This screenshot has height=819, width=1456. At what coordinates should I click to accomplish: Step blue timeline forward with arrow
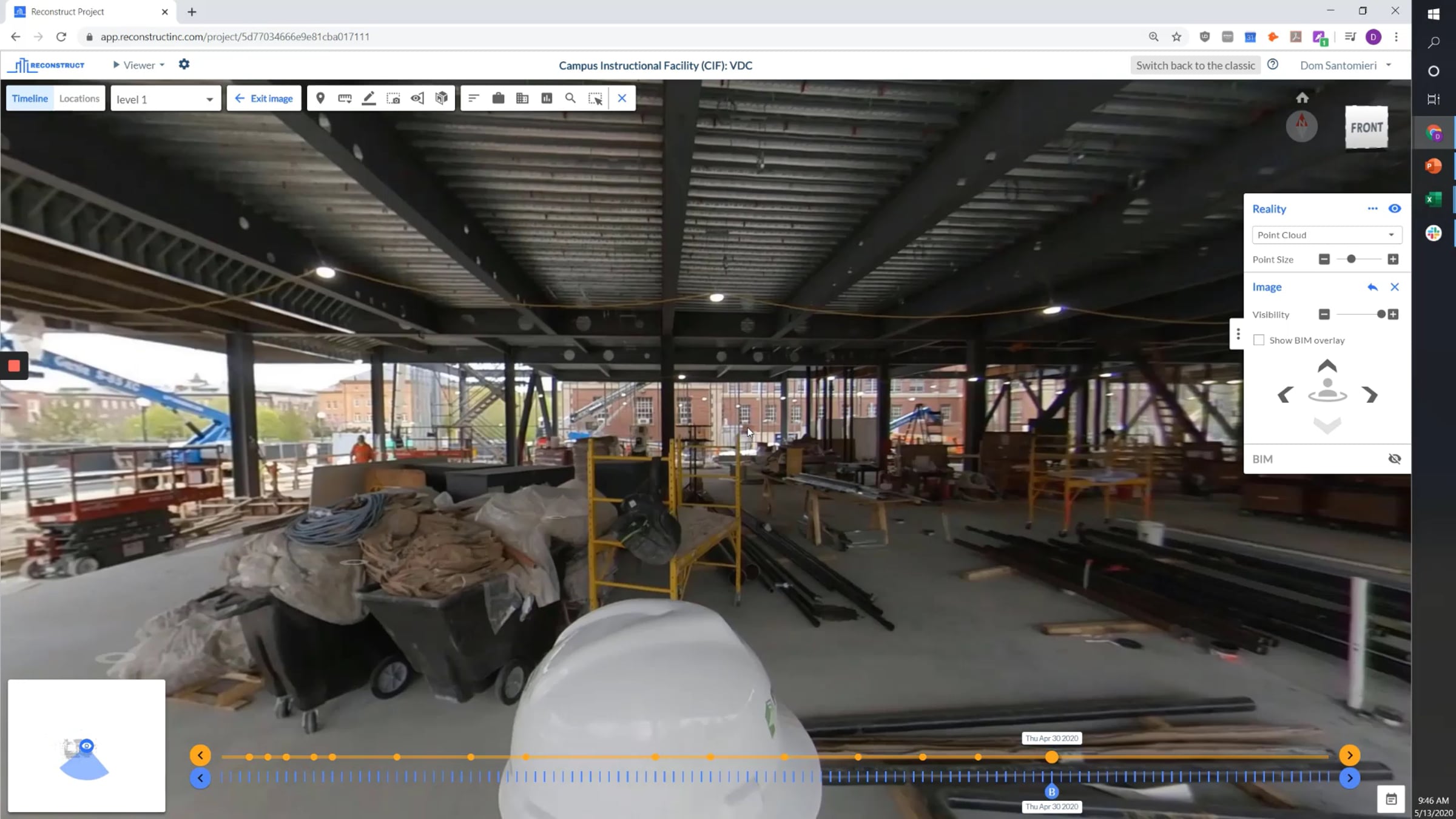pos(1350,778)
